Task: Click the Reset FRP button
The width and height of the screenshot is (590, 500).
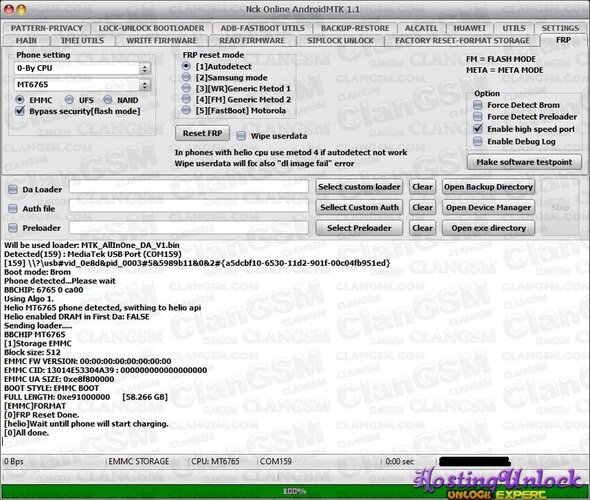Action: click(x=202, y=133)
